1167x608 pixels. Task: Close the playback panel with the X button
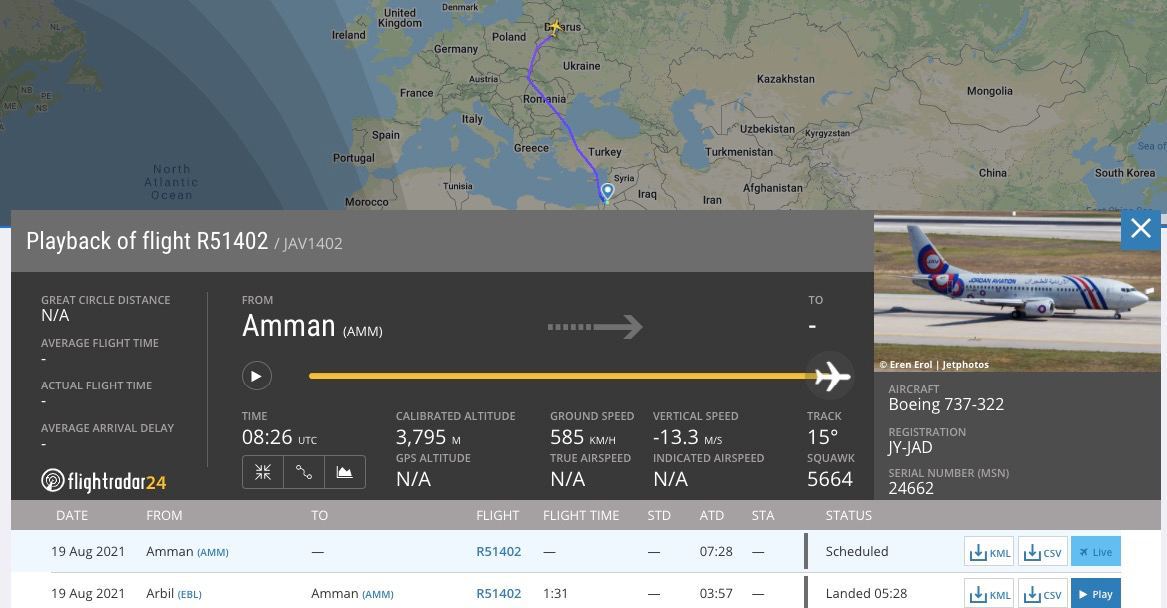coord(1140,229)
